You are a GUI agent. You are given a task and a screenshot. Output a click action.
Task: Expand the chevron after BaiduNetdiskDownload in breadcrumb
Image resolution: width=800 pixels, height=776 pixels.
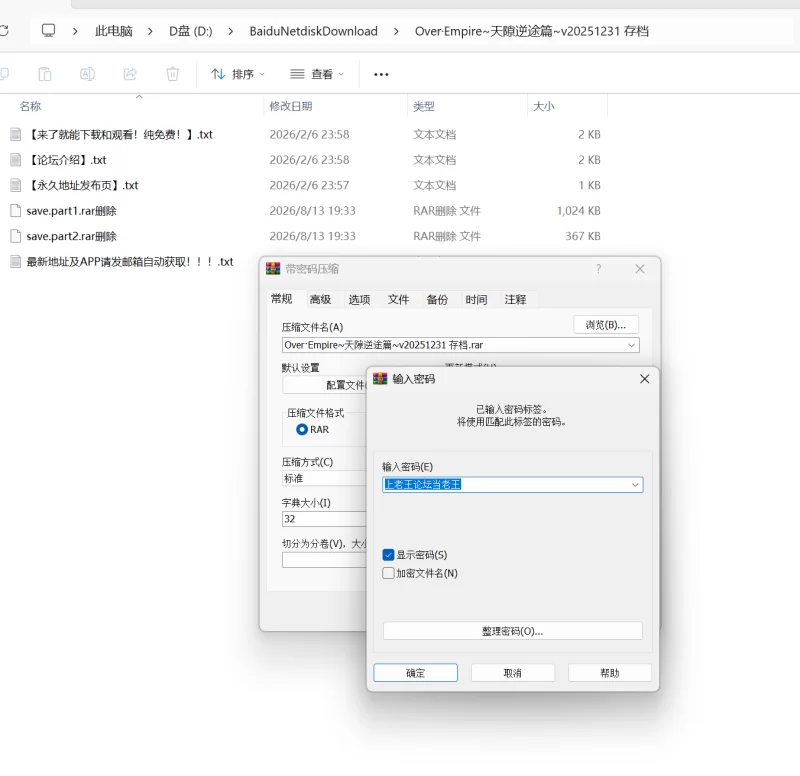point(396,31)
